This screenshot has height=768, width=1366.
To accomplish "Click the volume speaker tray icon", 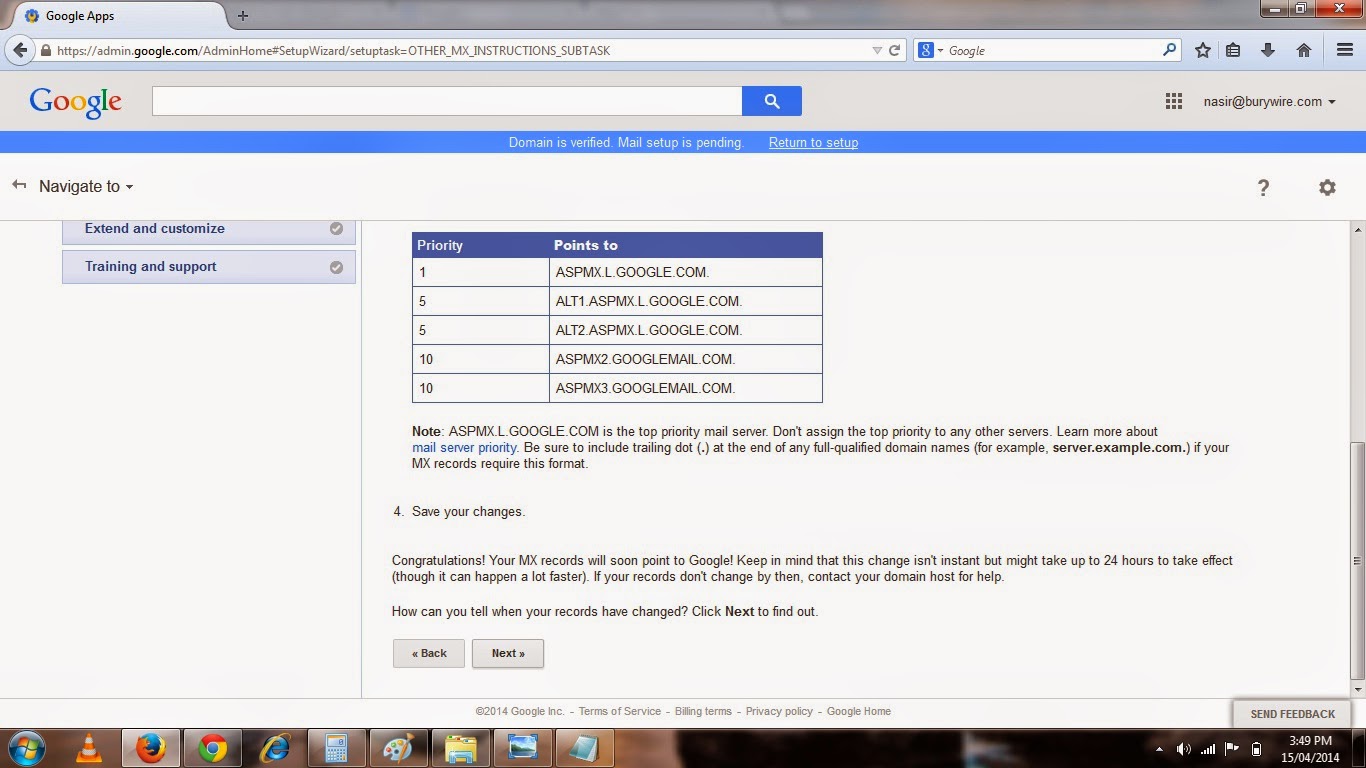I will (1185, 749).
